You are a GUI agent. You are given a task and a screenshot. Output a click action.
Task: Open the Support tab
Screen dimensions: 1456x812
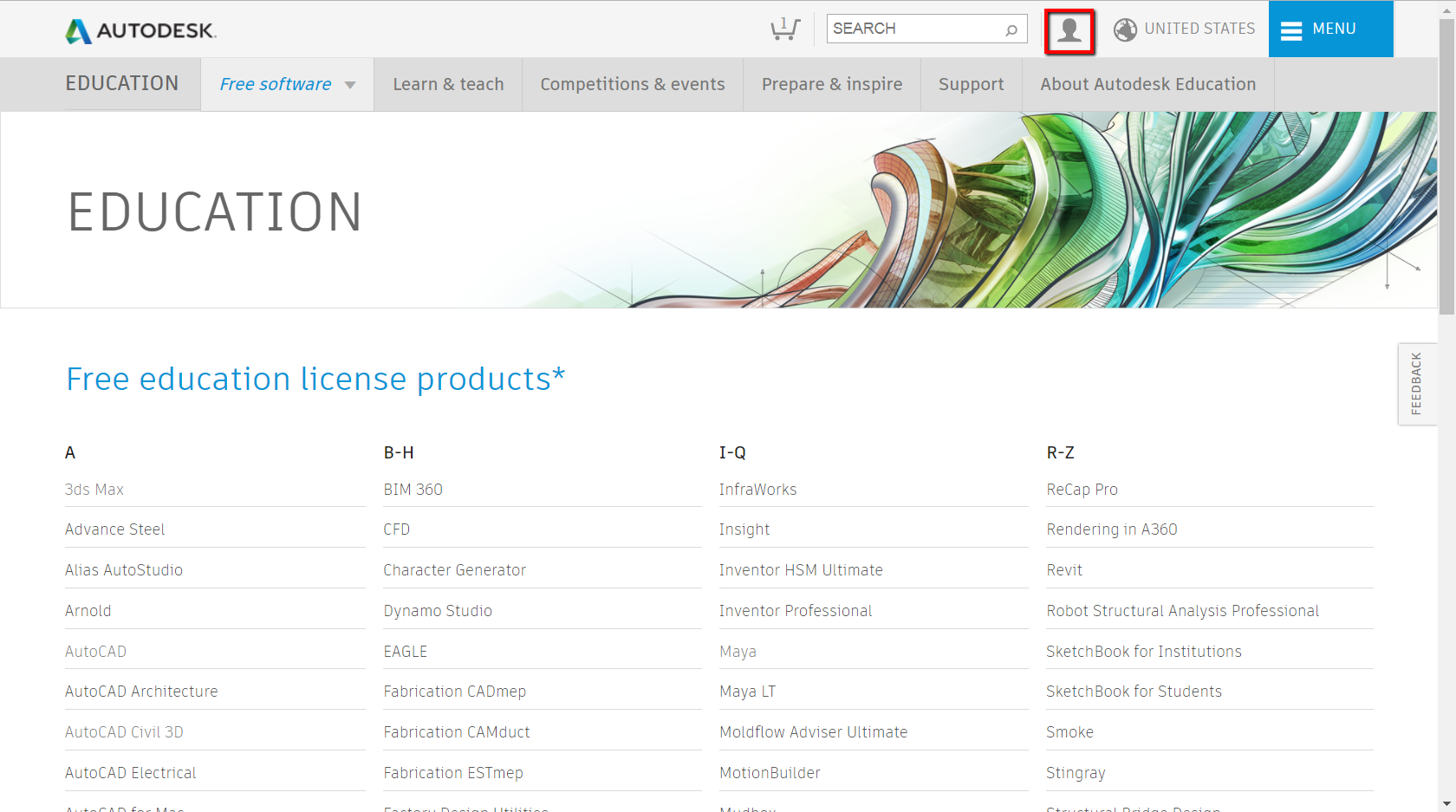pyautogui.click(x=971, y=84)
